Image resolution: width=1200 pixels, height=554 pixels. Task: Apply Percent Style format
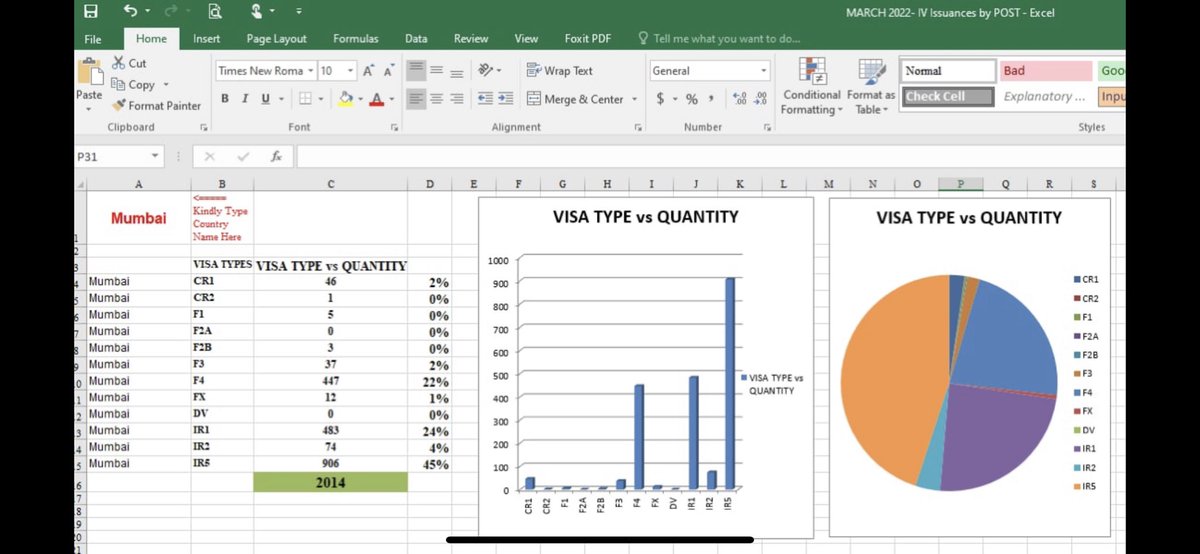[x=691, y=99]
